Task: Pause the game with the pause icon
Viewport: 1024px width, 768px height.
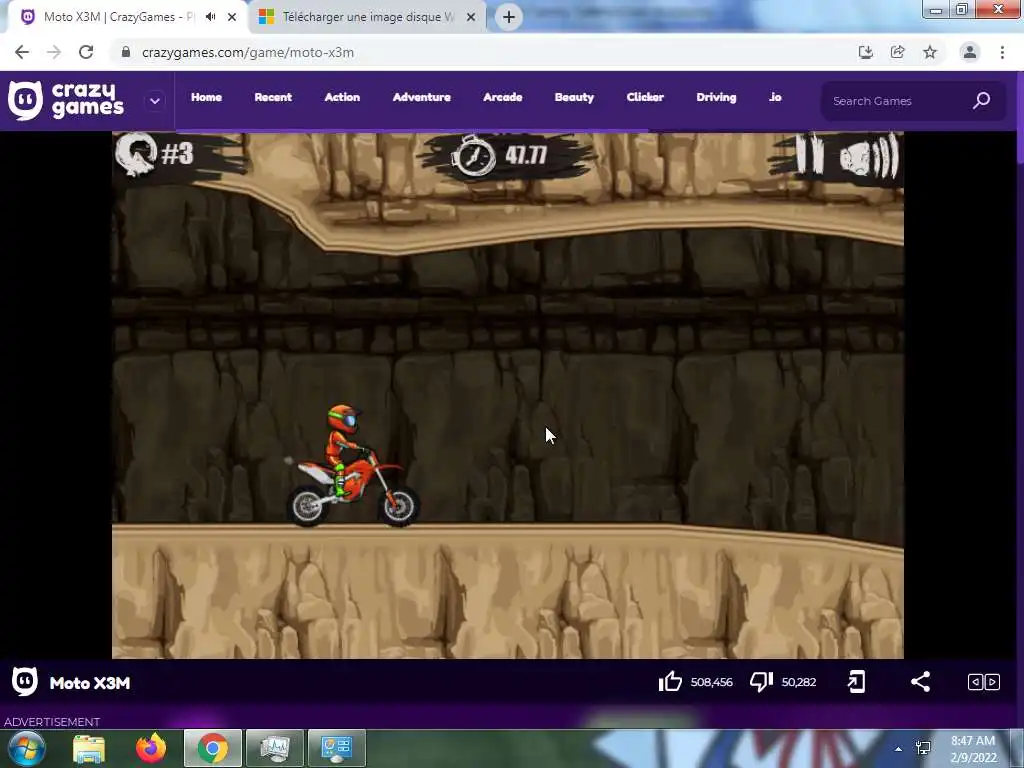Action: click(810, 155)
